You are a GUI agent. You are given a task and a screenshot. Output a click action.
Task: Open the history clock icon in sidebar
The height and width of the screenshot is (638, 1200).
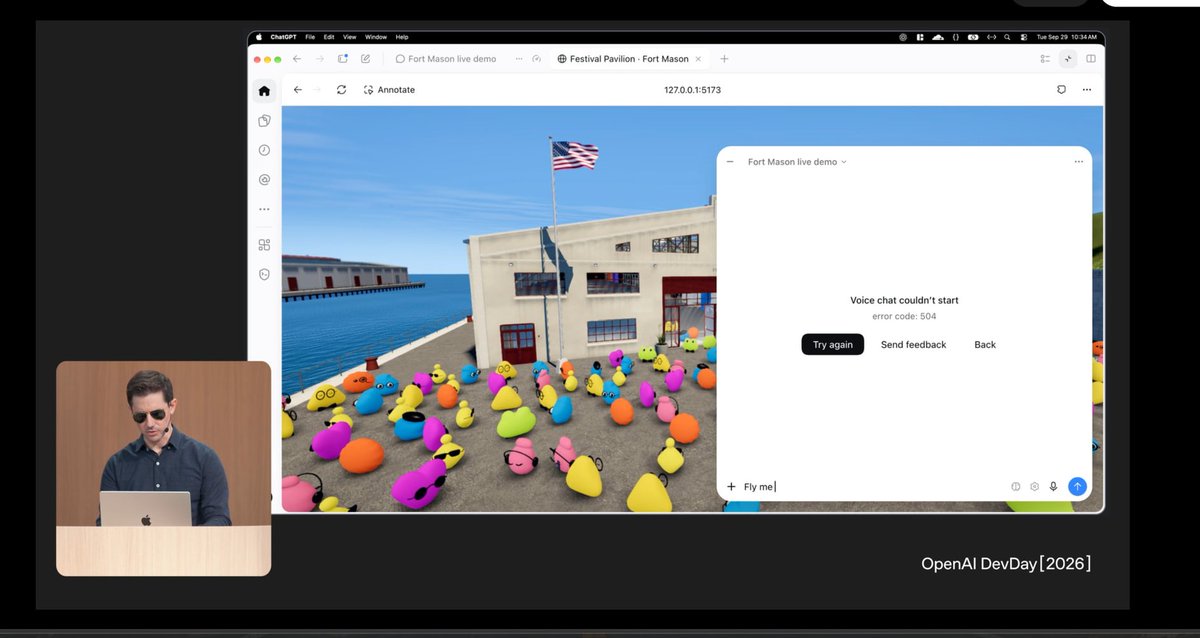[x=264, y=150]
